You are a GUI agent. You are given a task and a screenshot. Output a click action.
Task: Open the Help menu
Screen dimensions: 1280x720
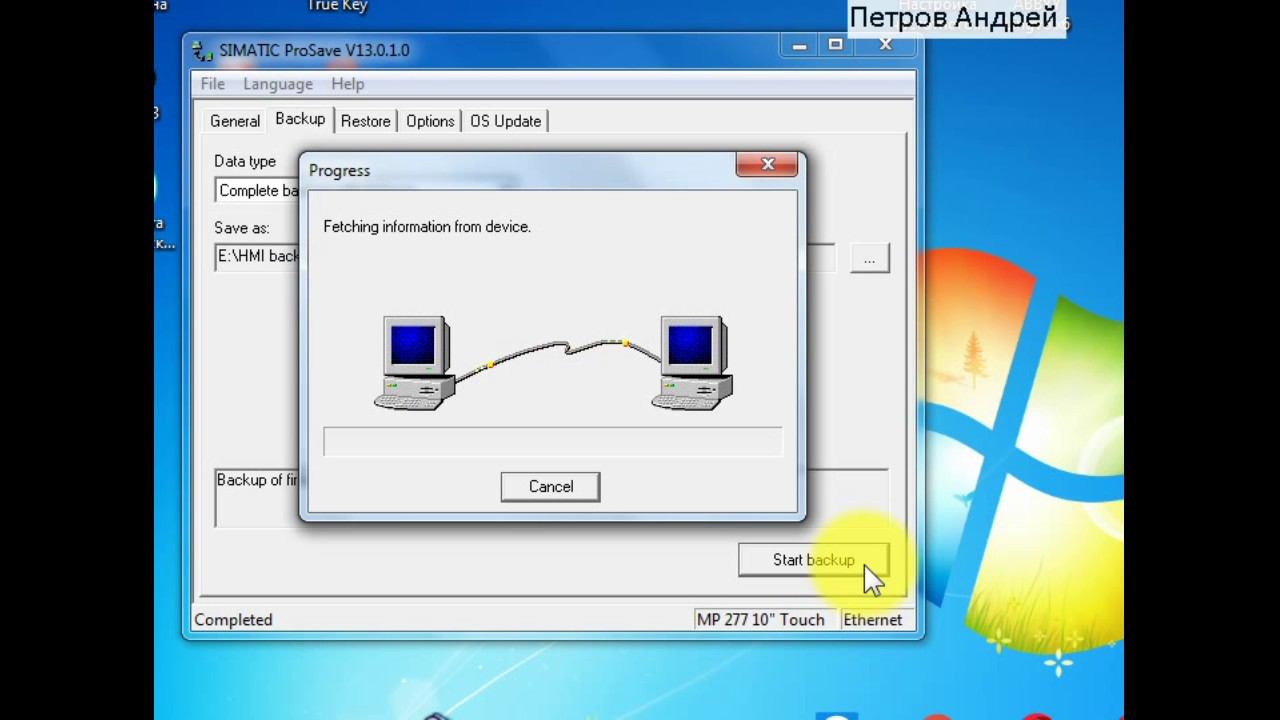click(348, 84)
